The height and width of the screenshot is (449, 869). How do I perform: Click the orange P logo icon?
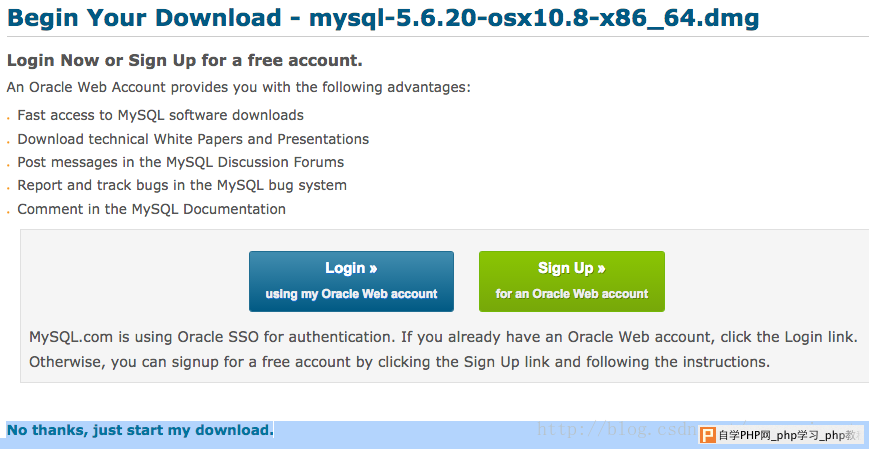tap(708, 435)
